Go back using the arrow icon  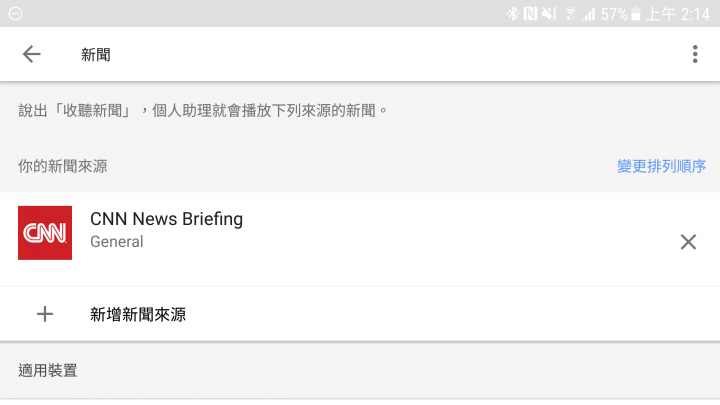[32, 54]
